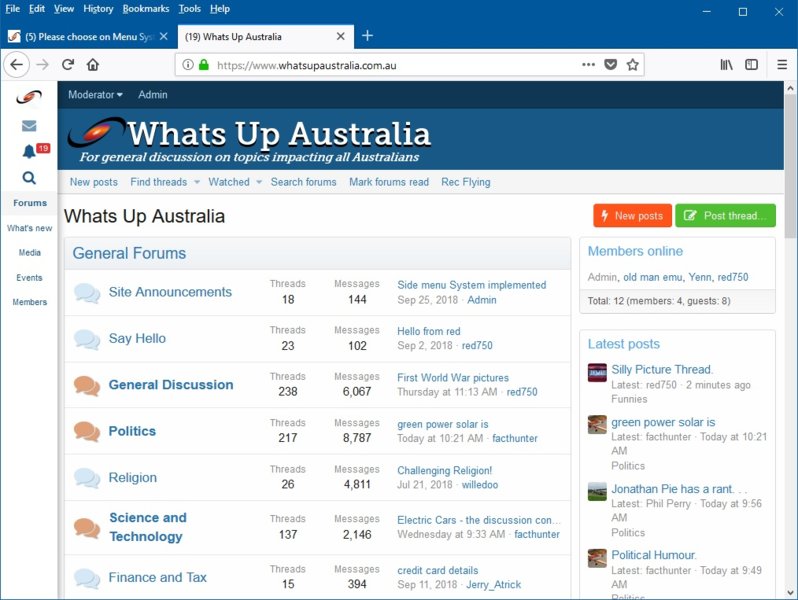Click the magnifier search icon in side menu
Image resolution: width=798 pixels, height=600 pixels.
tap(29, 178)
